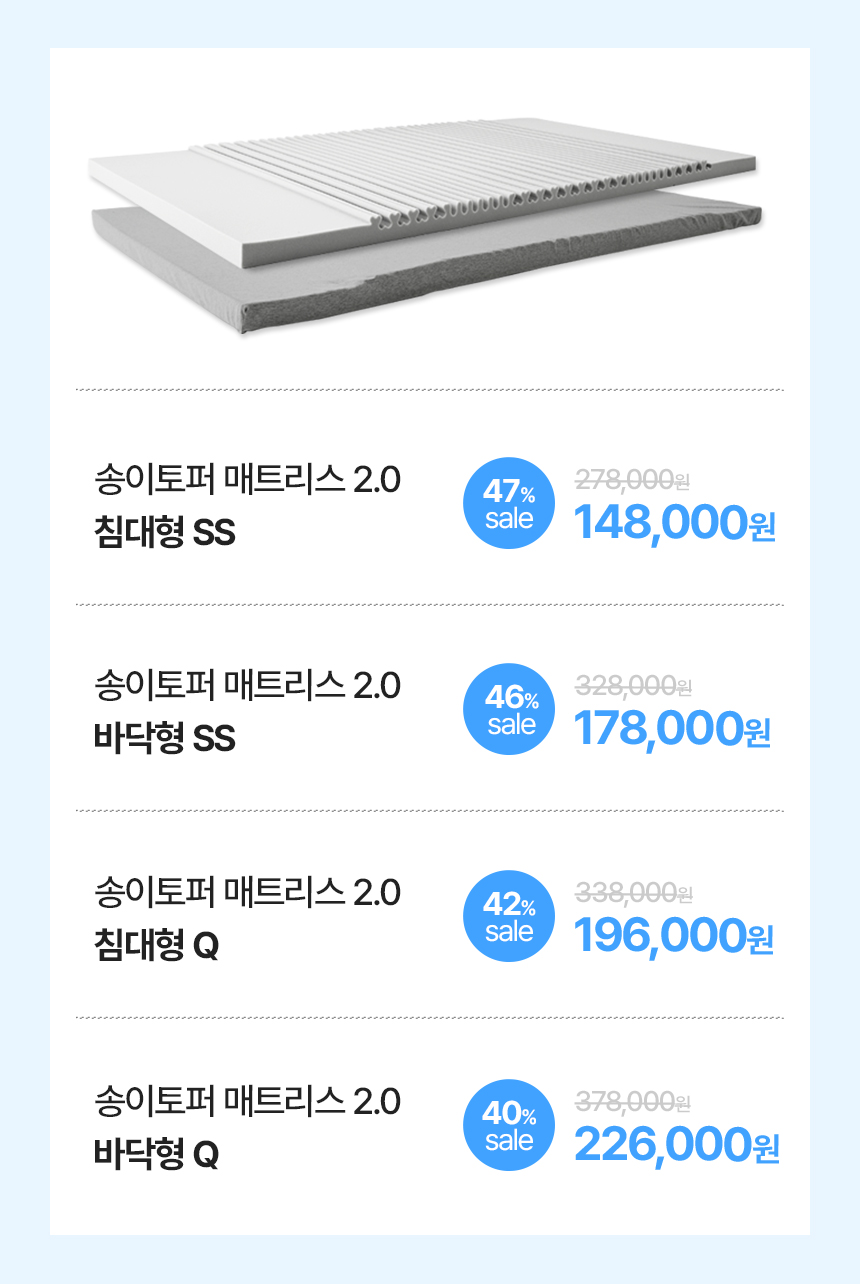Click the mattress topper product image
Screen dimensions: 860x1284
click(426, 224)
